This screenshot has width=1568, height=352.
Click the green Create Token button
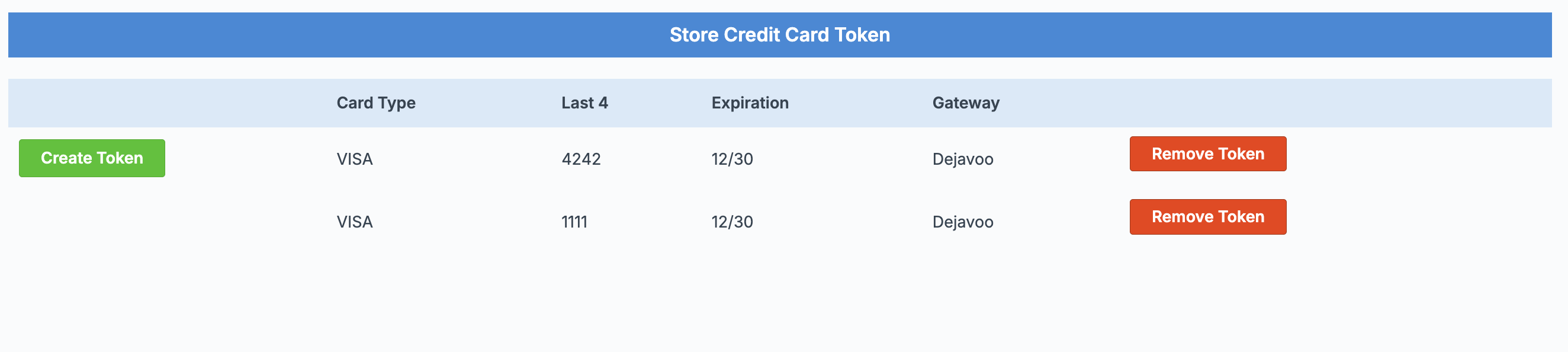(x=92, y=158)
